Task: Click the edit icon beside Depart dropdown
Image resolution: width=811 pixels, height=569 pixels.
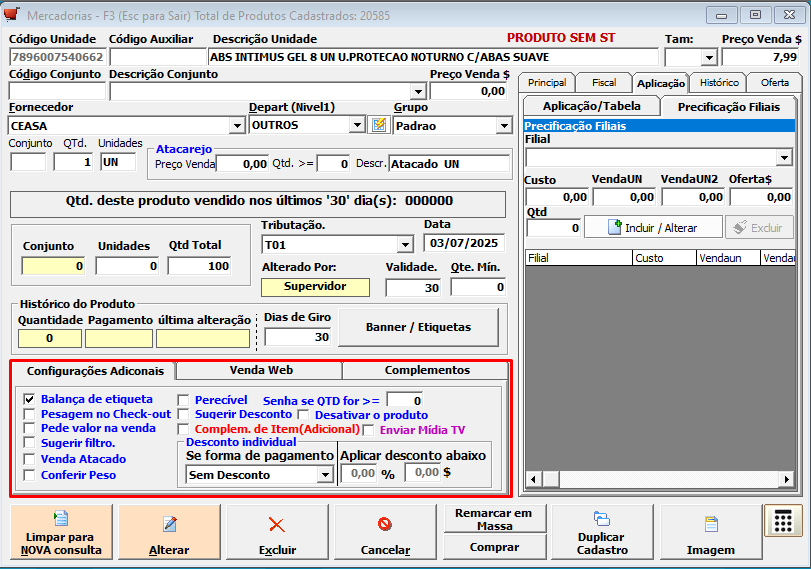Action: click(x=379, y=125)
